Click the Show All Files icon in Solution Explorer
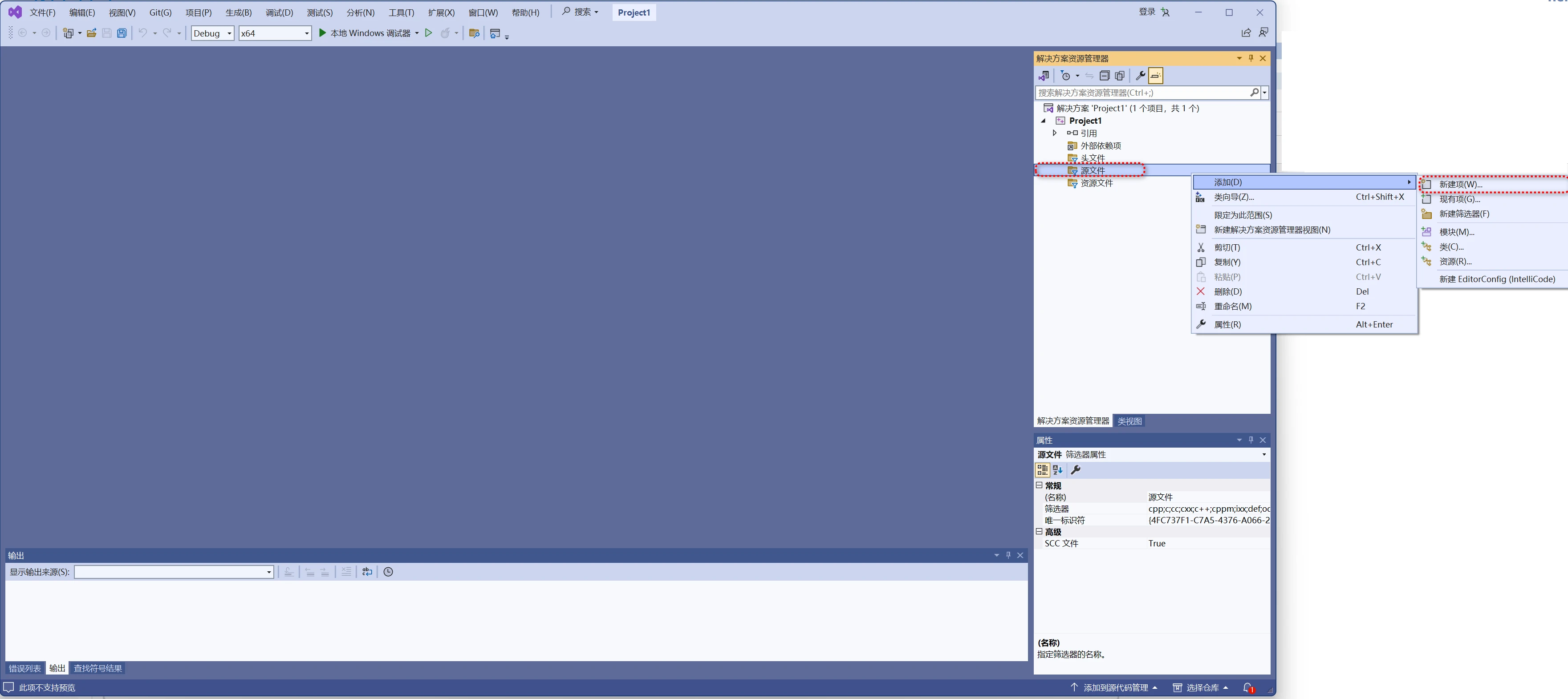1568x699 pixels. pos(1119,76)
